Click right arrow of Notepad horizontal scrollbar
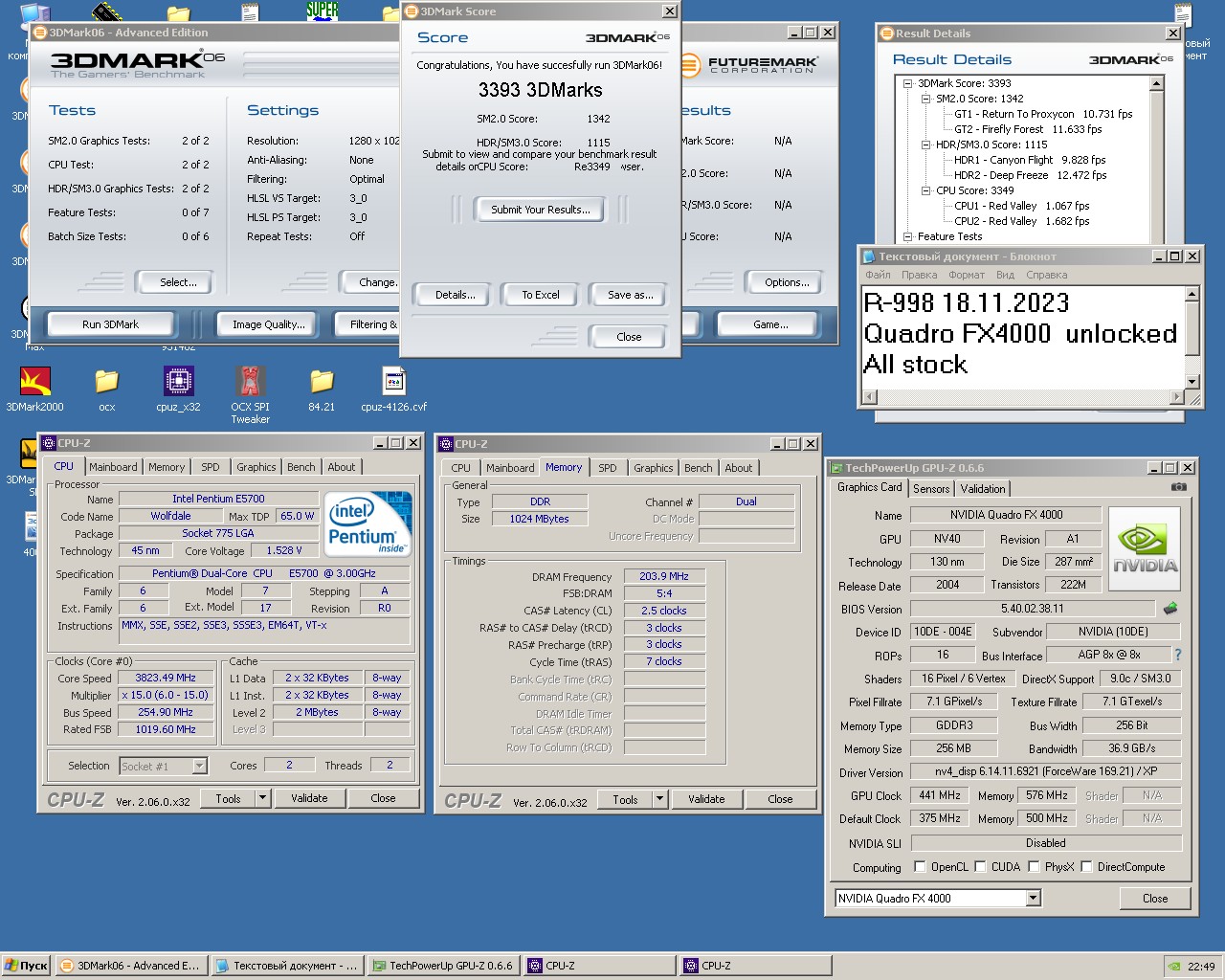This screenshot has height=980, width=1225. (x=1178, y=397)
